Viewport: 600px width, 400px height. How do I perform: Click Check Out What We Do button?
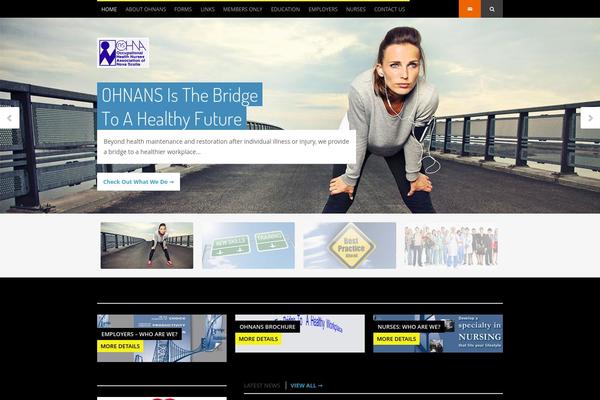pos(139,182)
